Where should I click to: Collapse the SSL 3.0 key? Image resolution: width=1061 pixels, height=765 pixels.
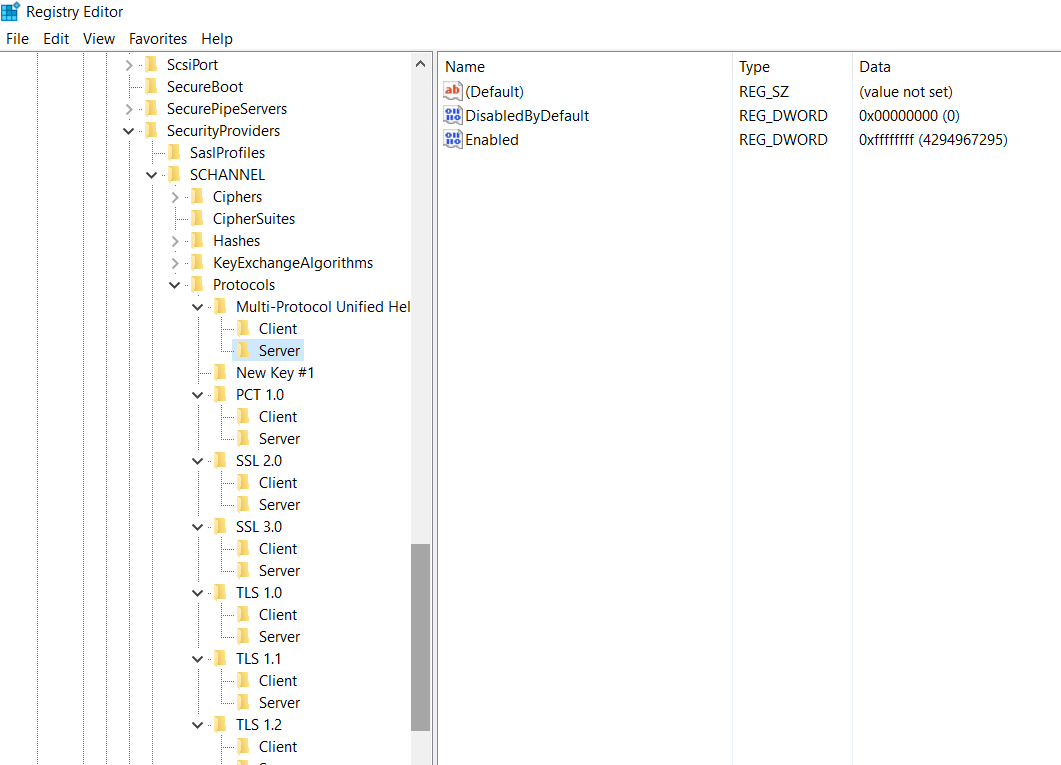tap(198, 527)
